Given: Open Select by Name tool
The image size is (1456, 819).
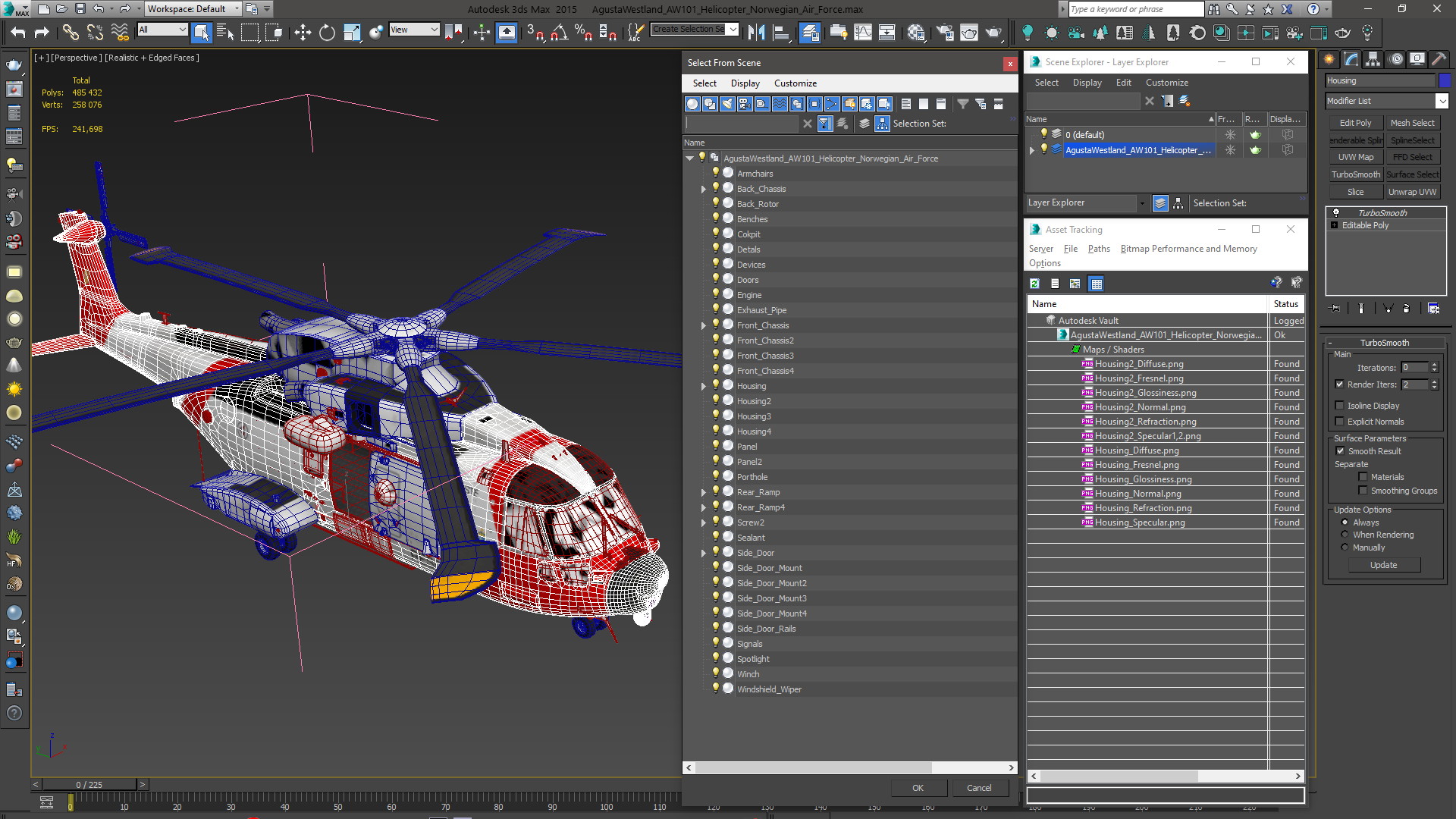Looking at the screenshot, I should 225,32.
